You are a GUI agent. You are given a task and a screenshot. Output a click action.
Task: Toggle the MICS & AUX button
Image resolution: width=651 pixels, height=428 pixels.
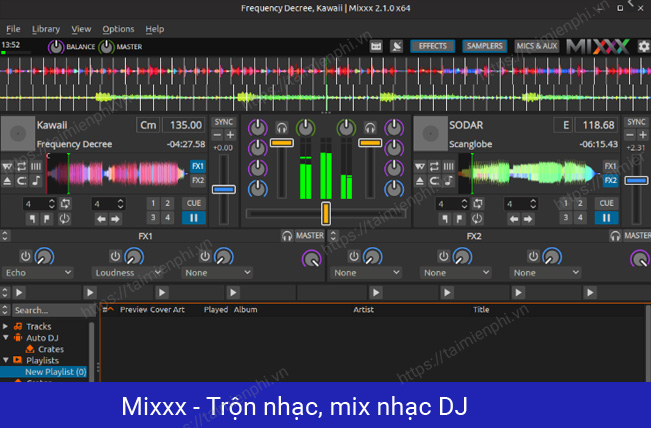537,46
